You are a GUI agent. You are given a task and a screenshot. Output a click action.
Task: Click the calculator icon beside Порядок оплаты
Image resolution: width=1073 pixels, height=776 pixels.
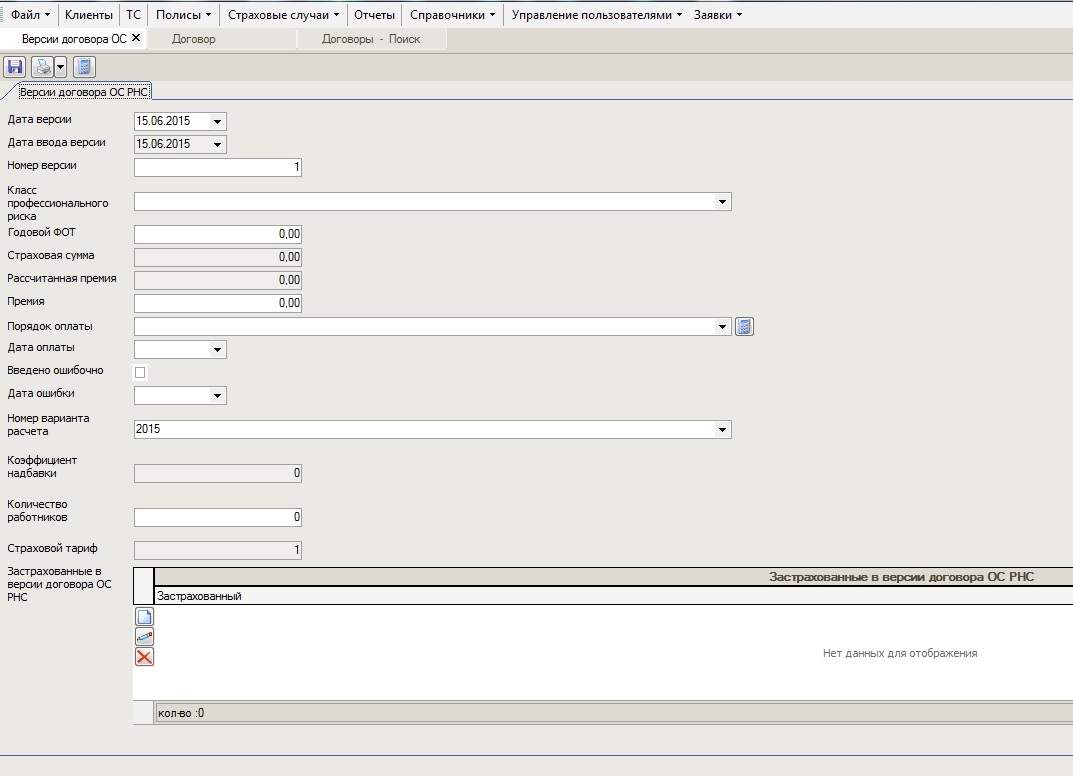tap(744, 326)
